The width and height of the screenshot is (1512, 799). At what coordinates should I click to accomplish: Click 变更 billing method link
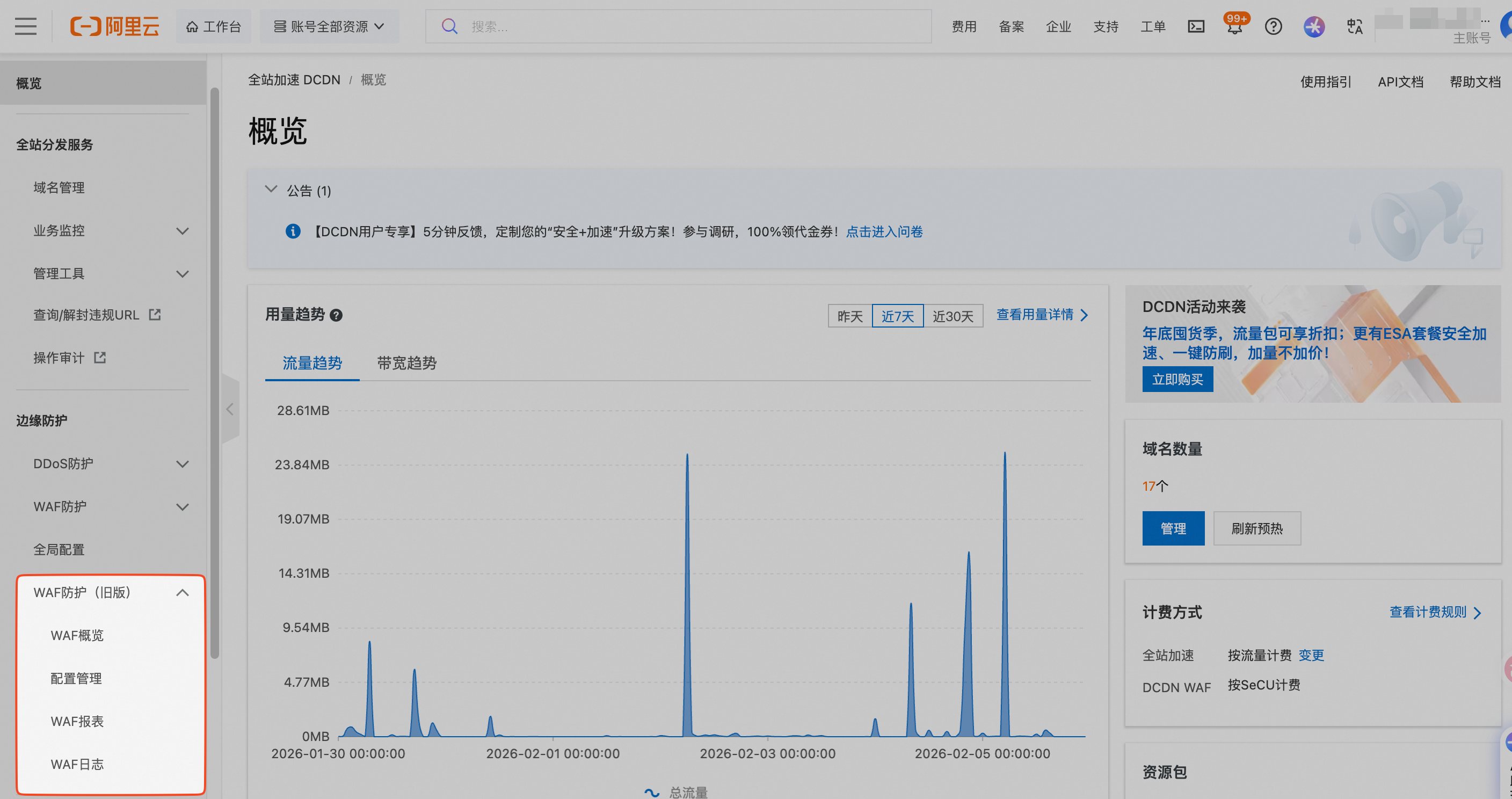(x=1311, y=655)
